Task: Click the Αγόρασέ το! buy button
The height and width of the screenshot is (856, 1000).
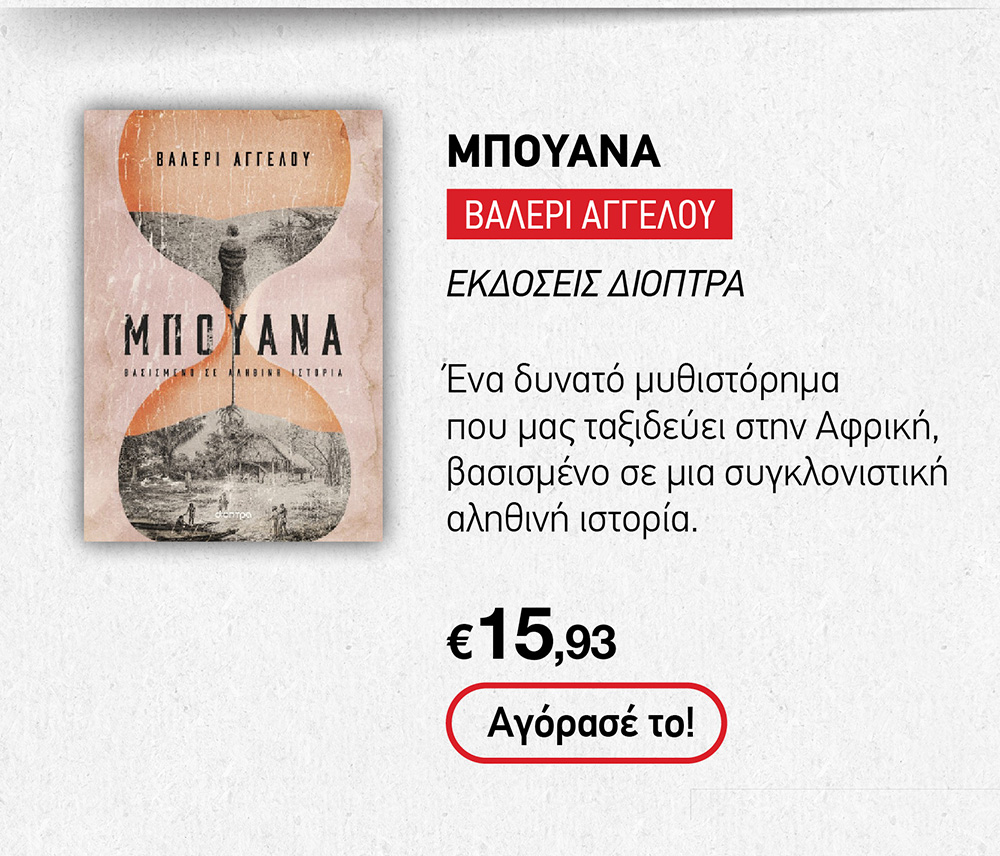Action: coord(586,723)
